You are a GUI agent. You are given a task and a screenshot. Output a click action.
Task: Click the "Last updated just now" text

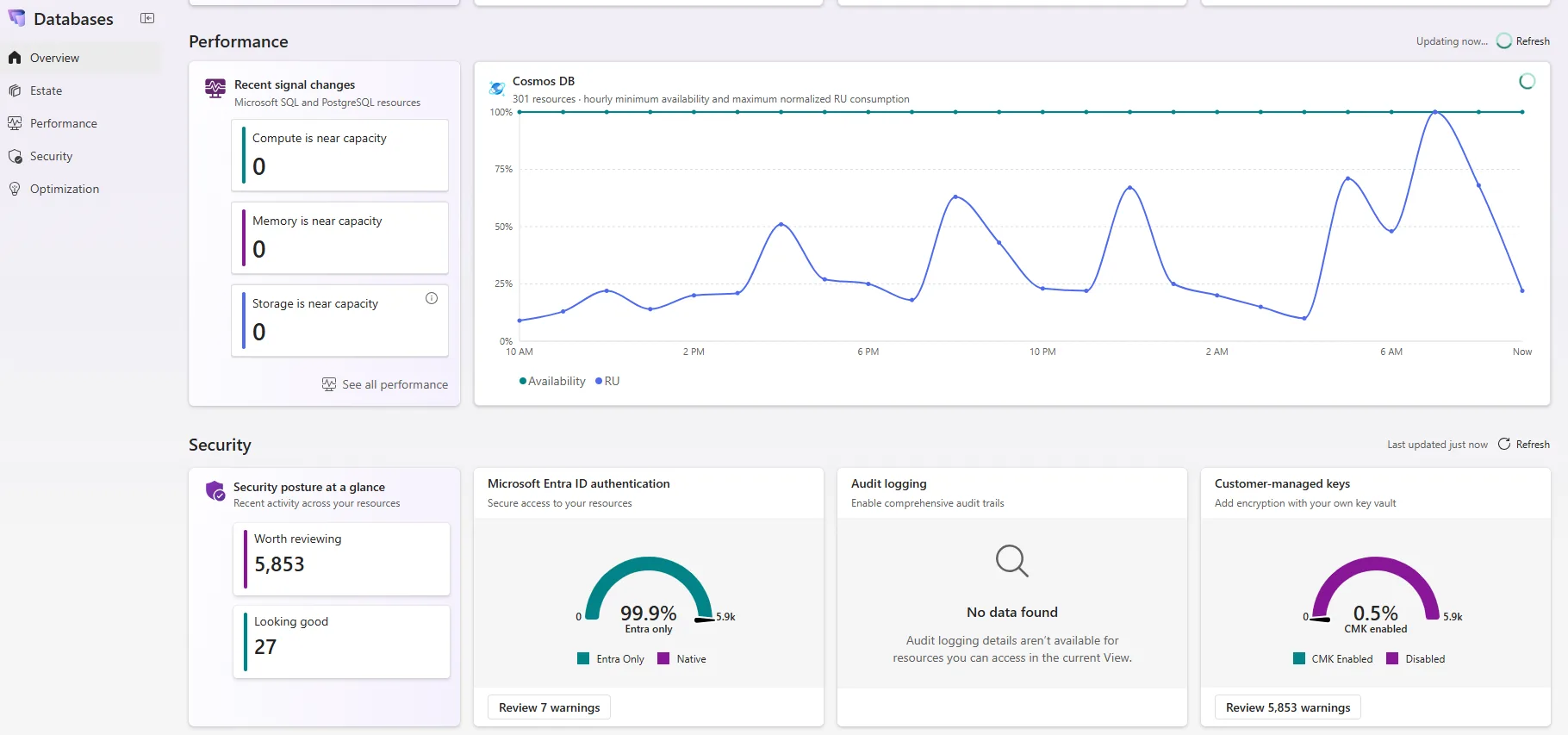click(1437, 445)
